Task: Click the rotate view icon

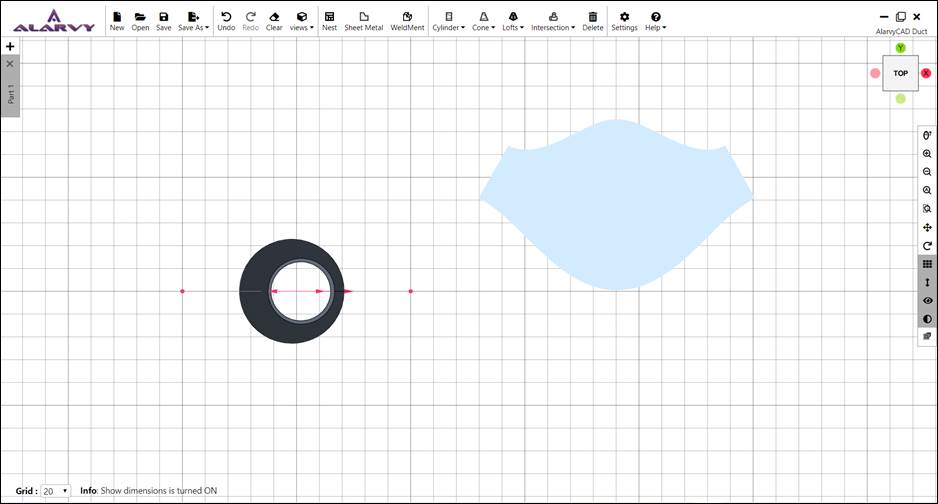Action: point(927,246)
